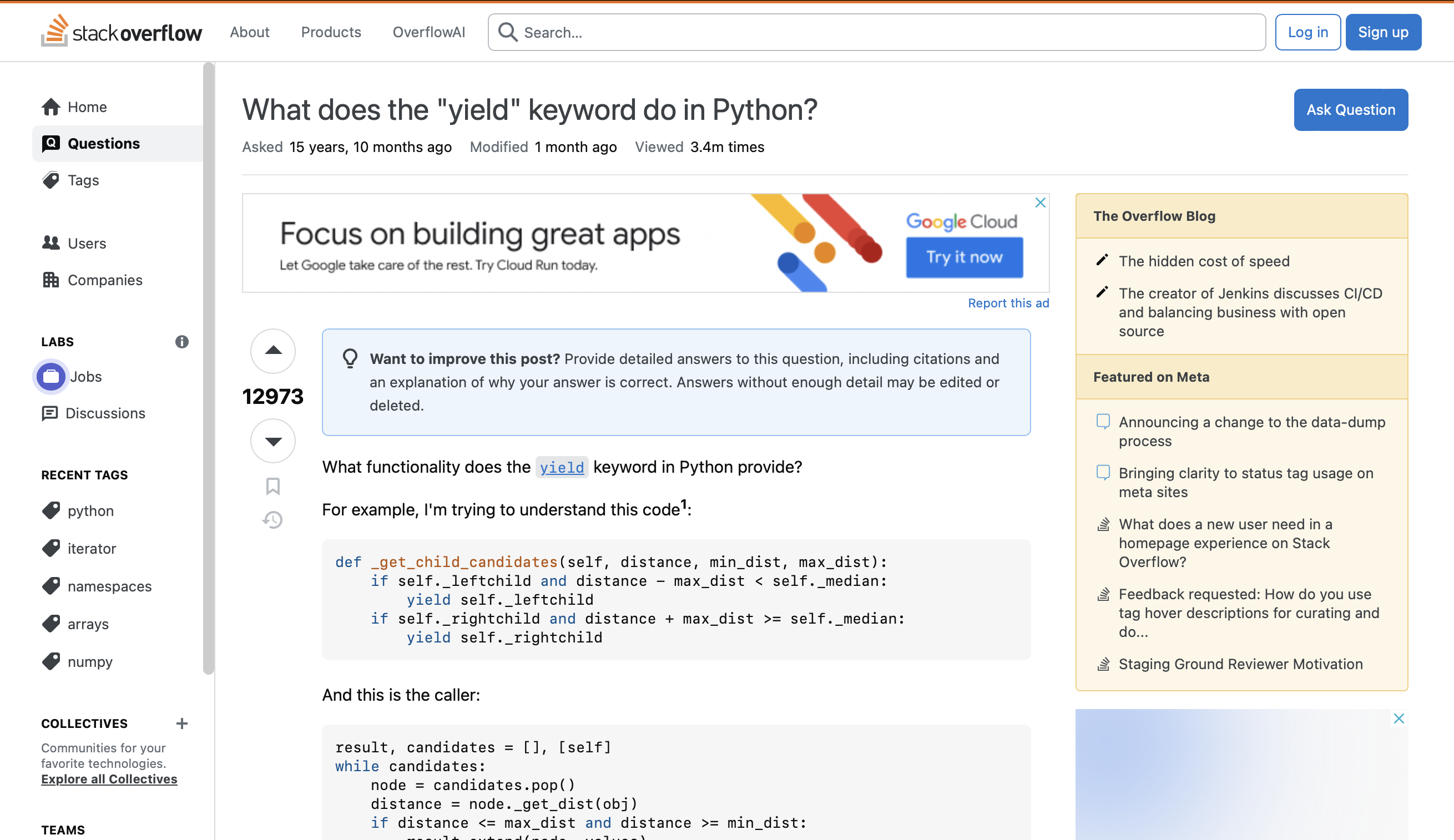The width and height of the screenshot is (1454, 840).
Task: Open the Stack Overflow logo homepage
Action: [x=122, y=32]
